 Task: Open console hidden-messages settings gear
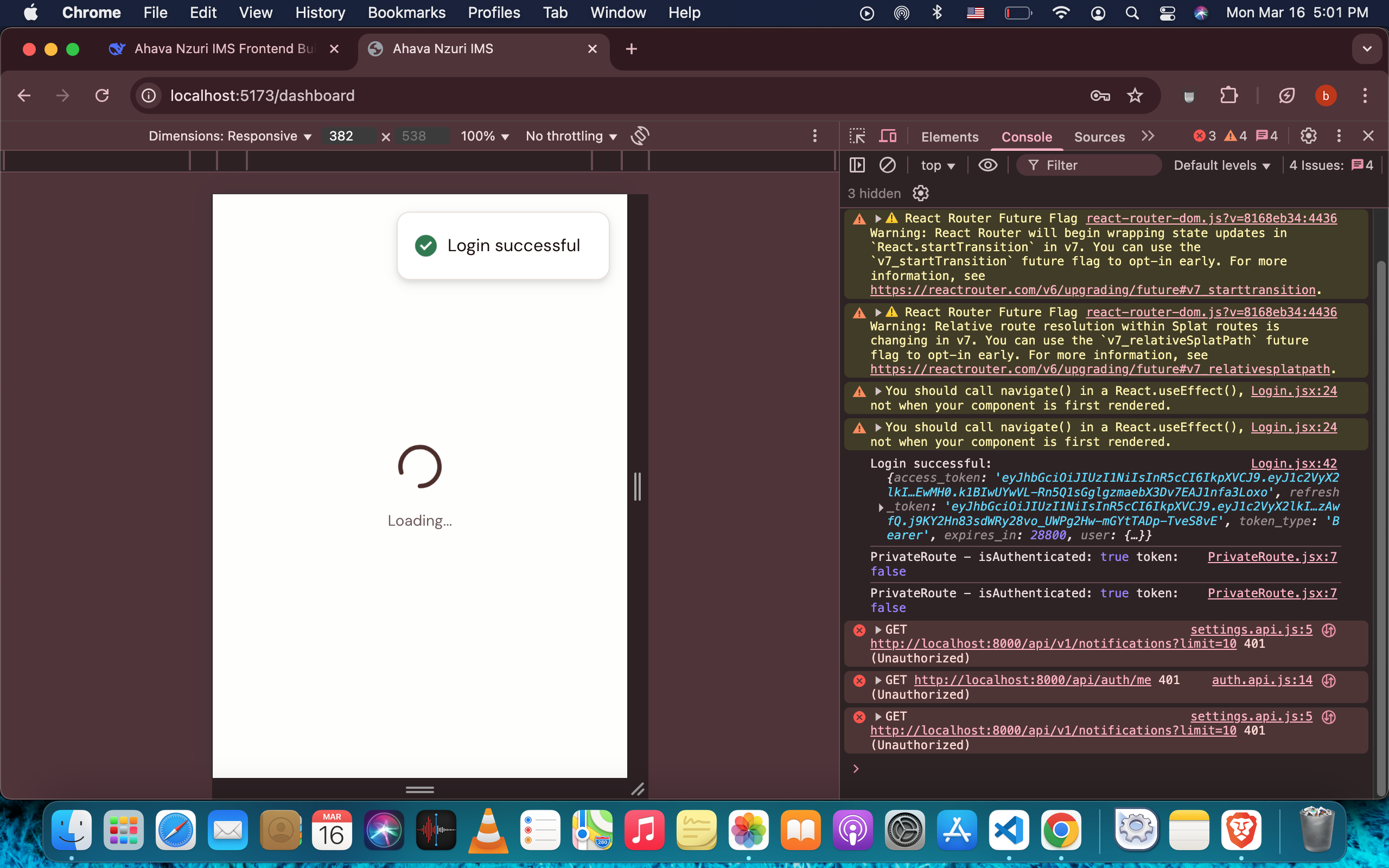921,194
